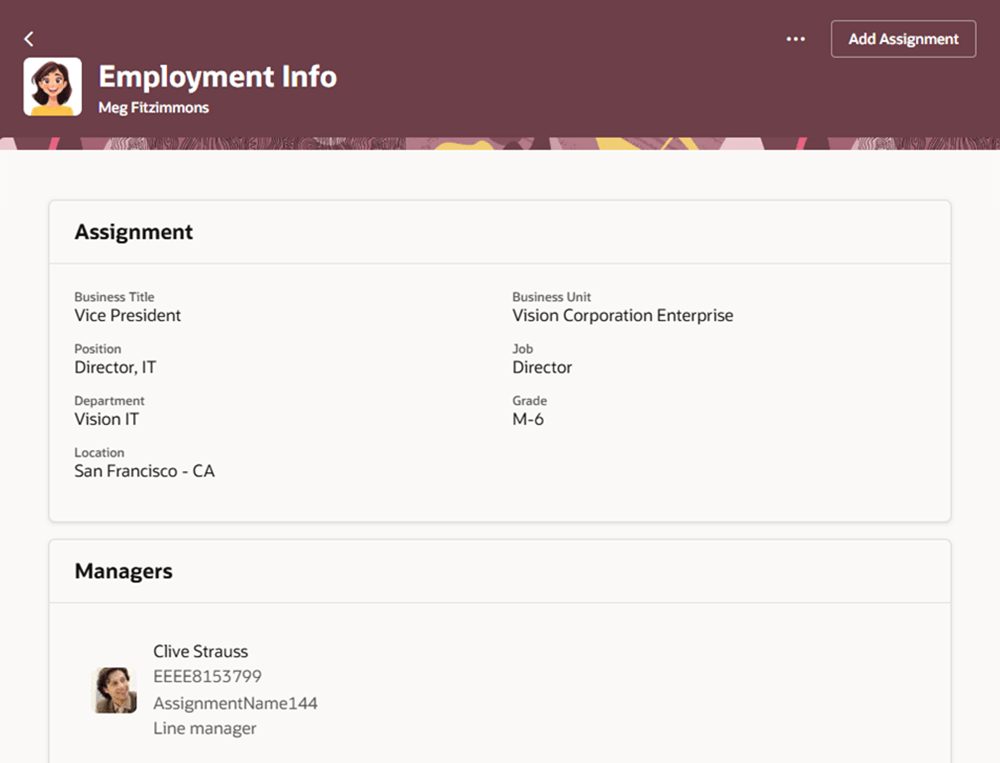Open the Assignment section header
Viewport: 1000px width, 763px height.
pos(133,231)
